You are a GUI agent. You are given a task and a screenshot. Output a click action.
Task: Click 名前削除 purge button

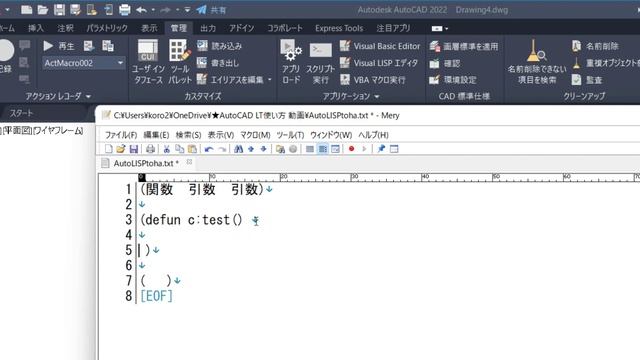[x=596, y=46]
